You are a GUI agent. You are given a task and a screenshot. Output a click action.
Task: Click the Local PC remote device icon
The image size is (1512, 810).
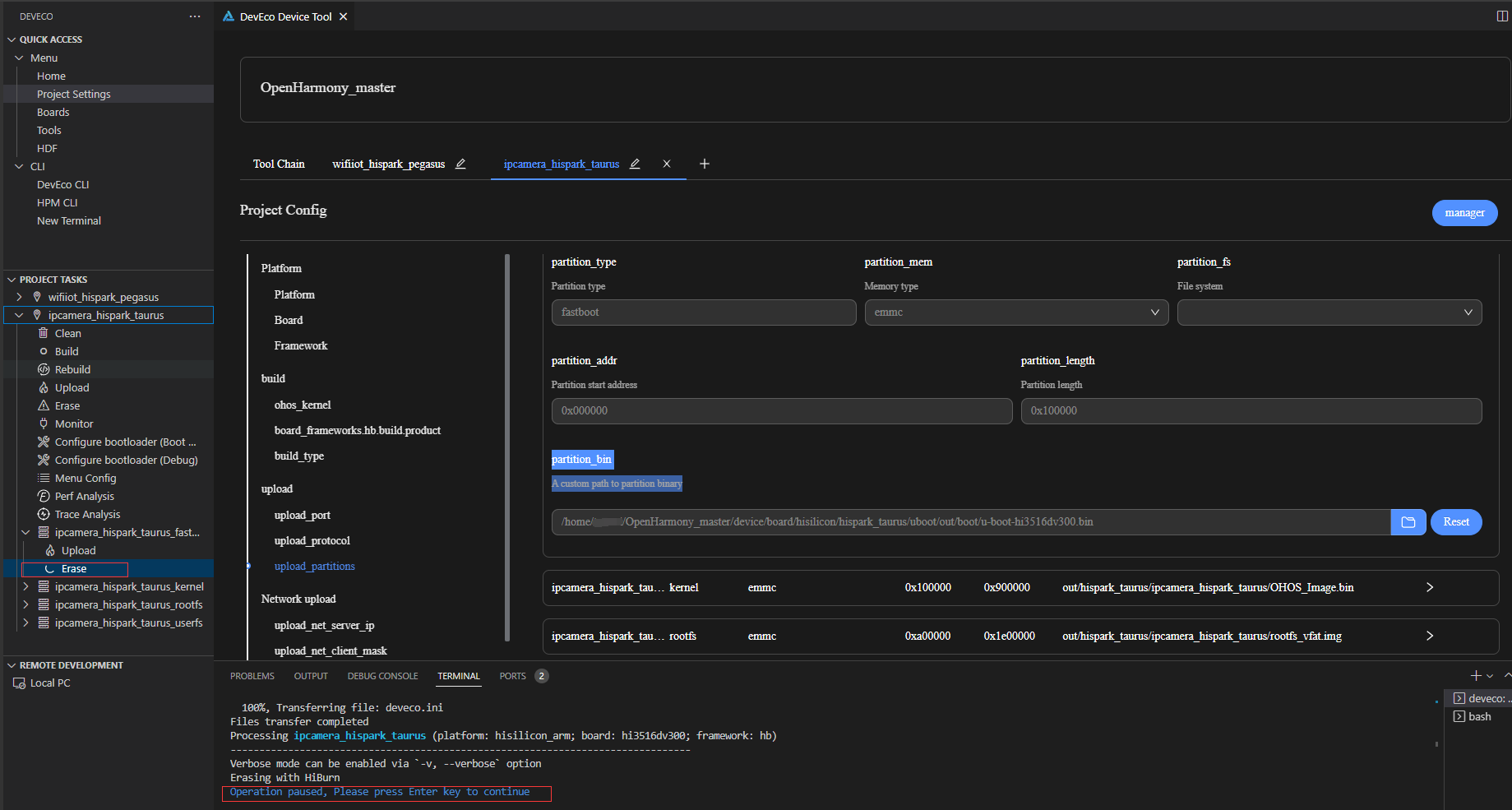(19, 683)
